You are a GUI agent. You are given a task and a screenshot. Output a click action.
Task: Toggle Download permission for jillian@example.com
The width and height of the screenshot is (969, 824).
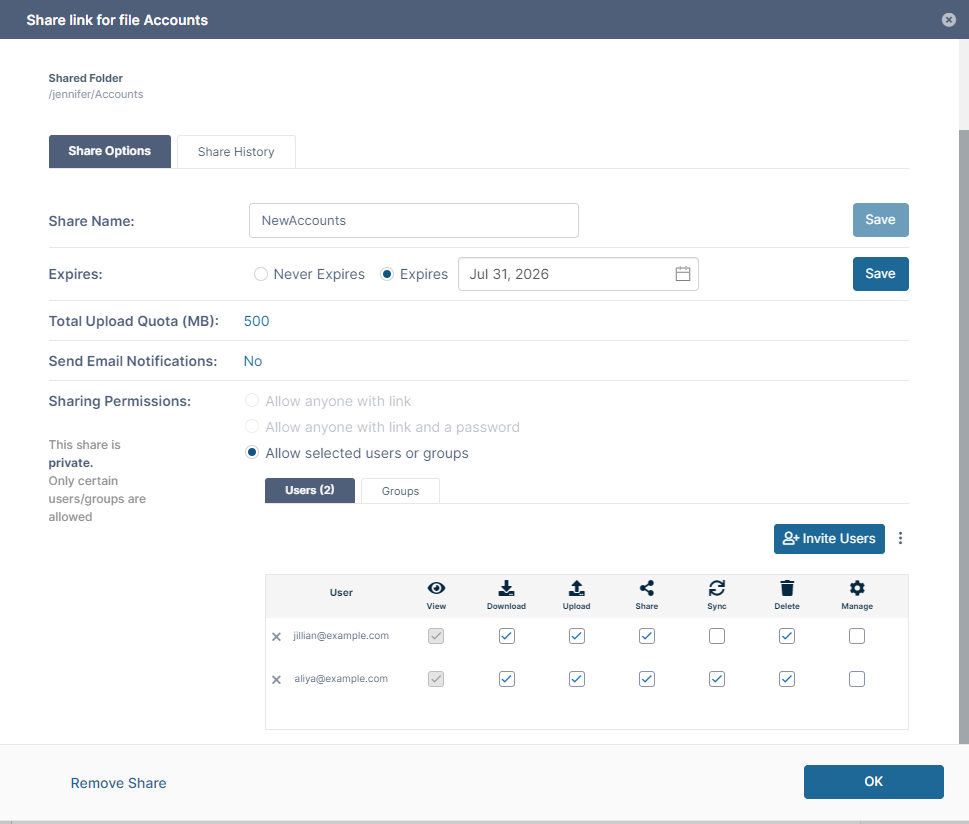point(506,636)
